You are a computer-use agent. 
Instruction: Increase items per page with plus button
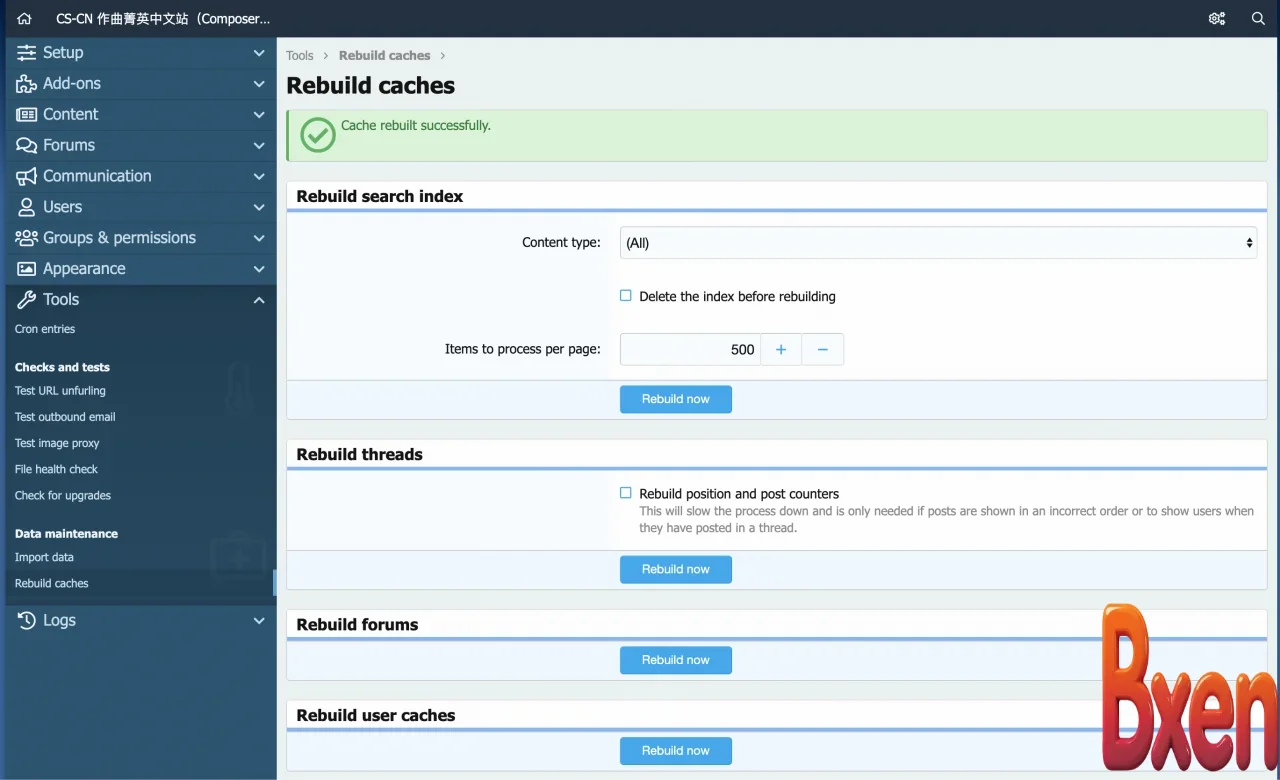coord(781,350)
